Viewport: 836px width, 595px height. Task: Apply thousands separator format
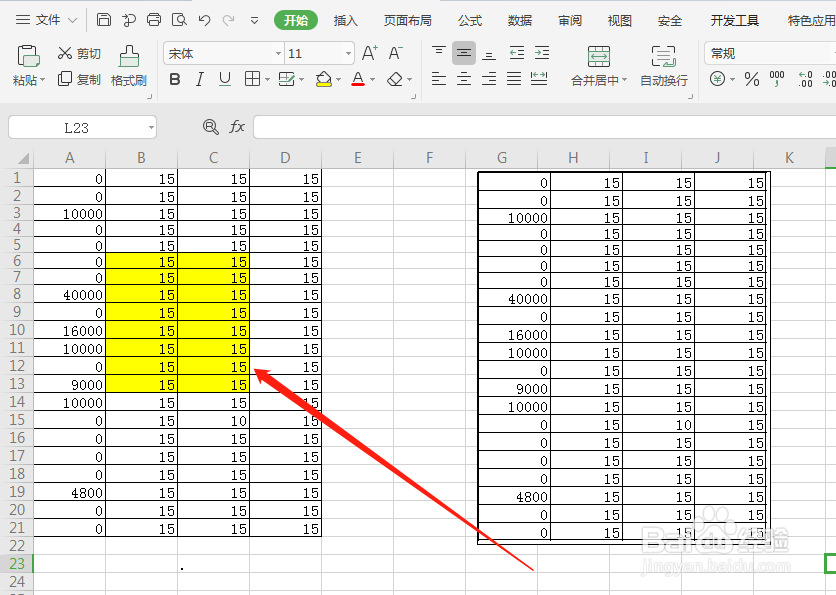point(777,79)
